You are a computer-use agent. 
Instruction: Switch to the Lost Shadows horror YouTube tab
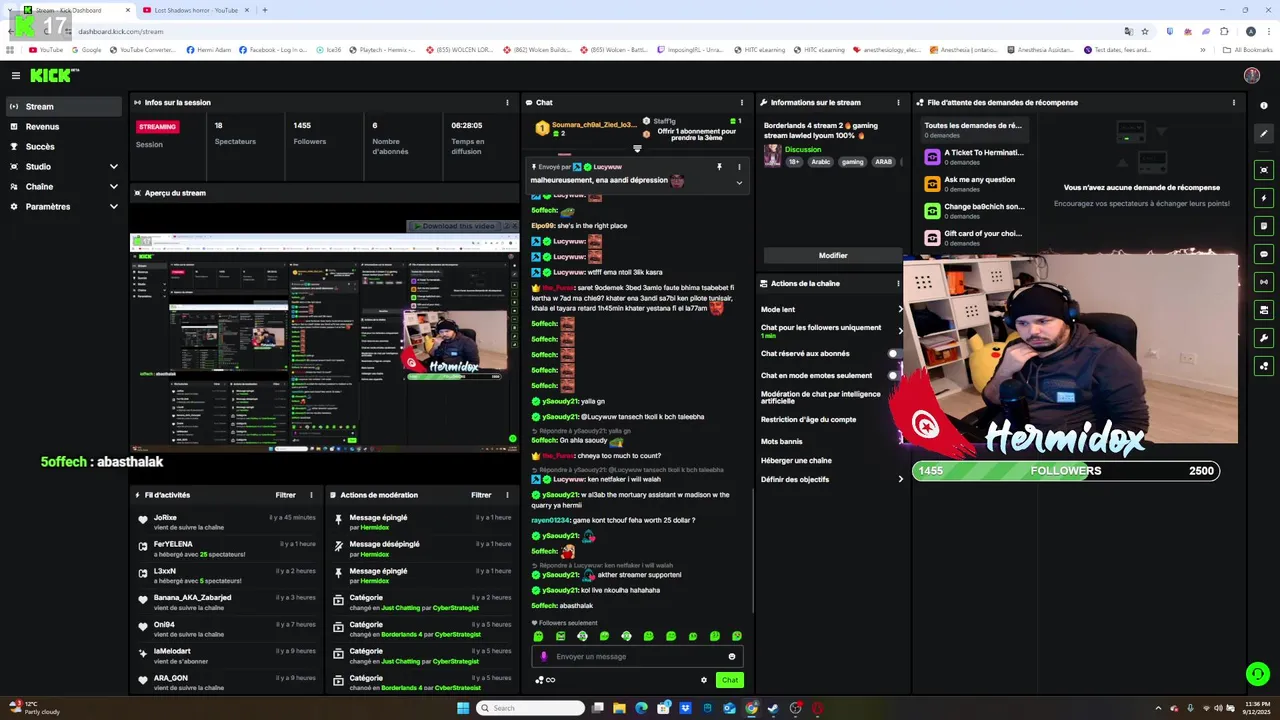[x=196, y=10]
